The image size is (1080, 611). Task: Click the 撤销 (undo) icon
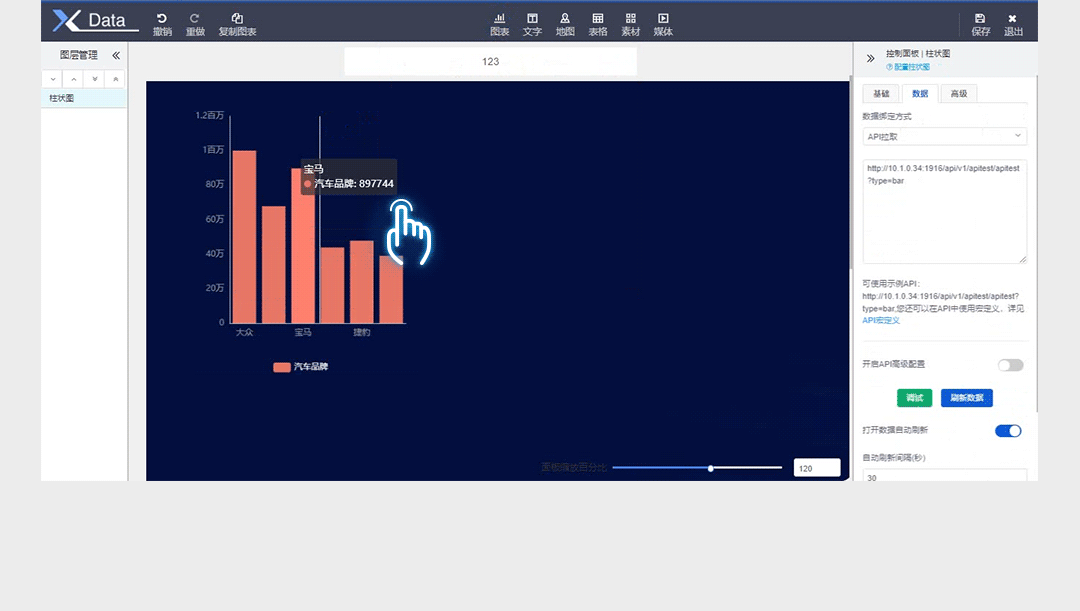coord(162,19)
